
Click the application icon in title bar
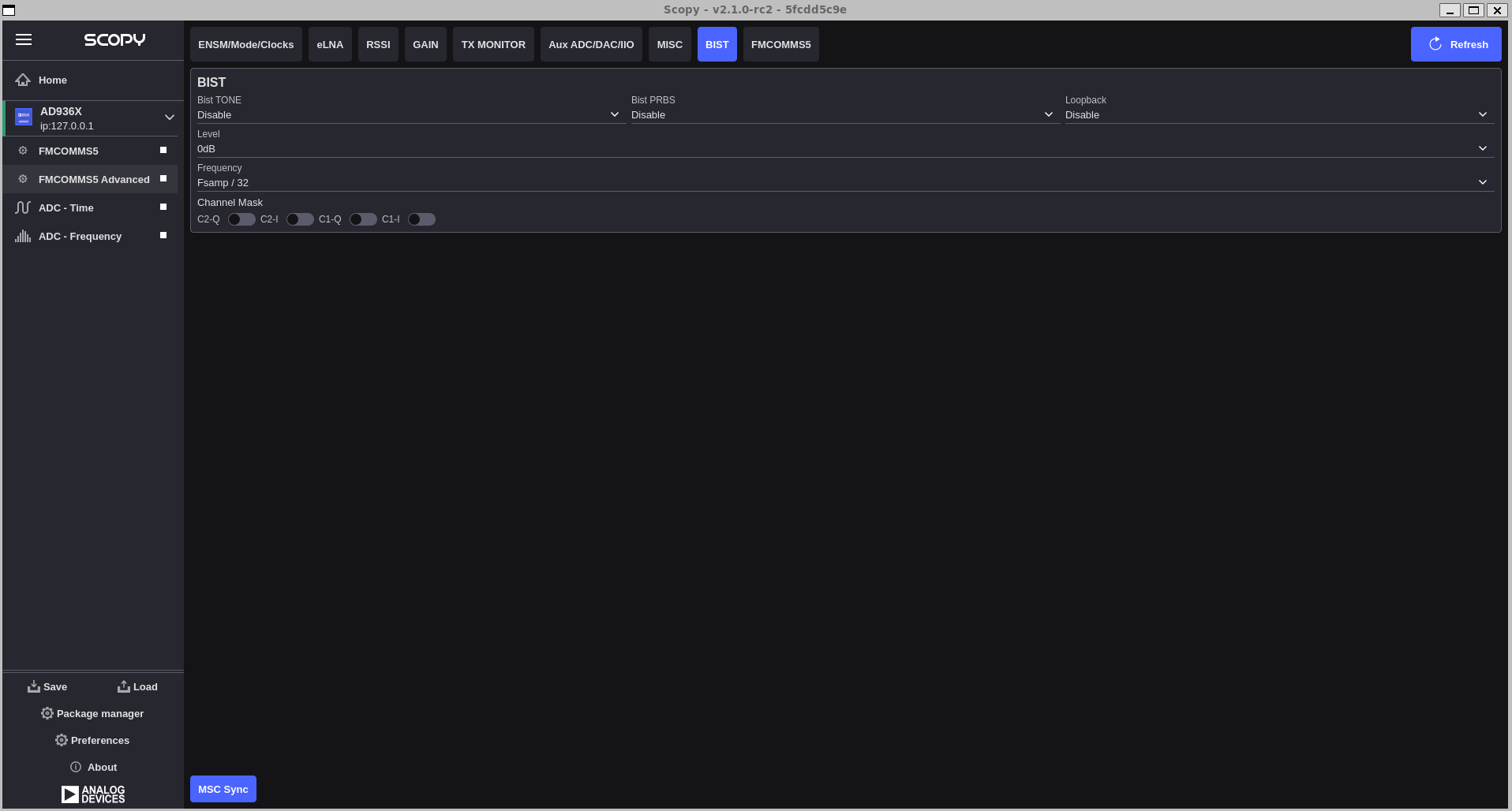(9, 9)
